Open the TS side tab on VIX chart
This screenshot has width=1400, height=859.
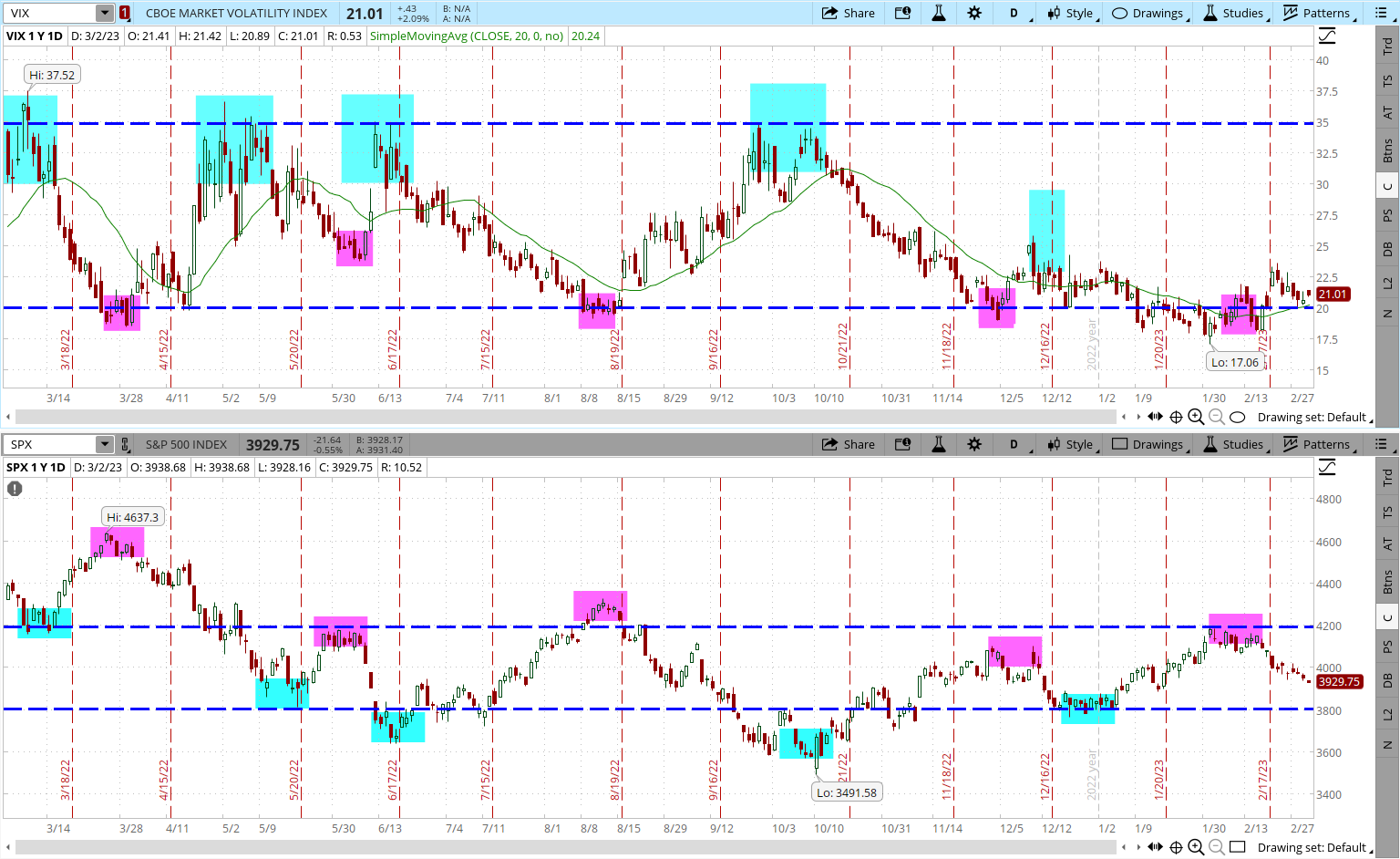(1387, 80)
